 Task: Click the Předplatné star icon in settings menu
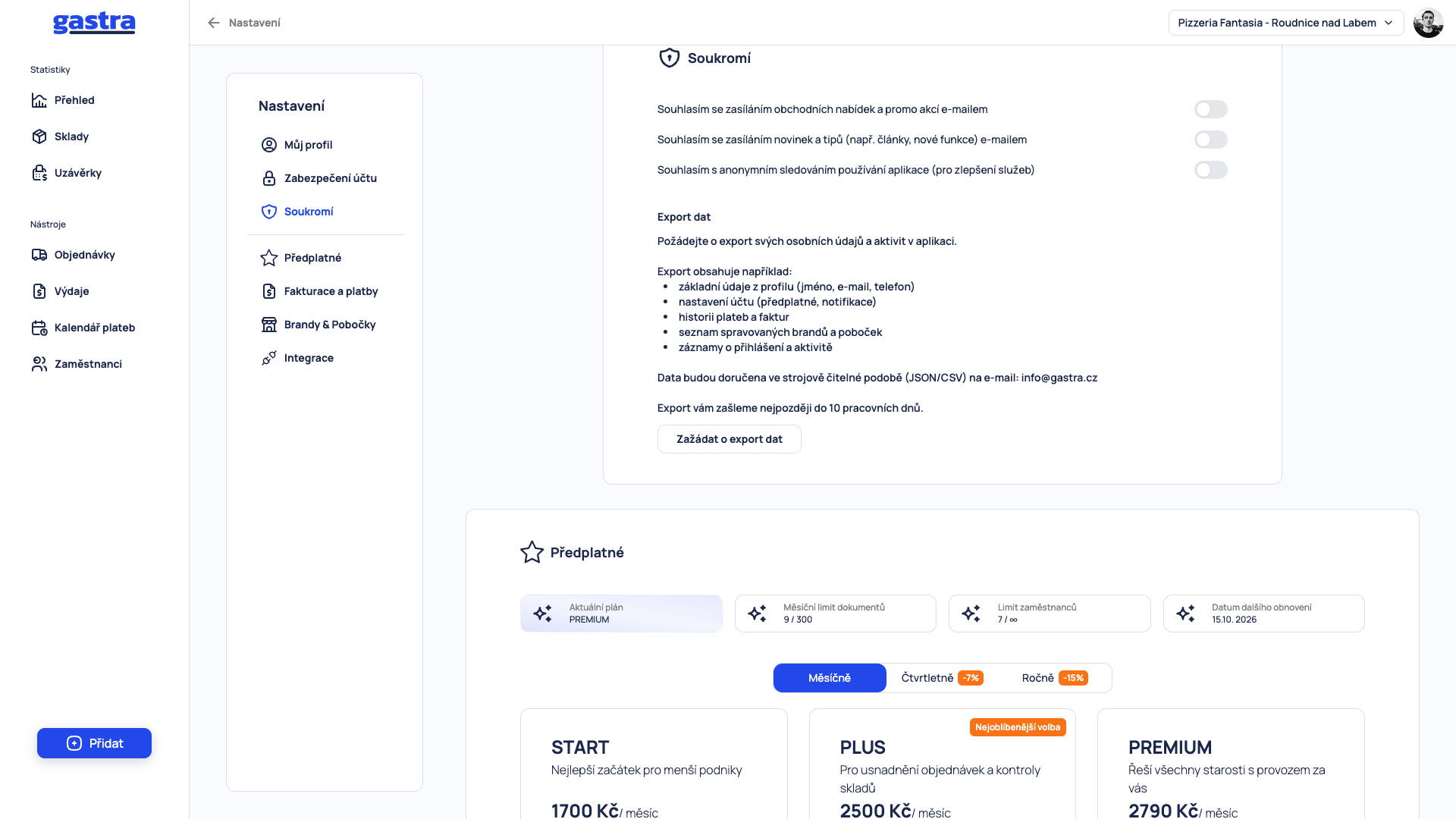[269, 258]
